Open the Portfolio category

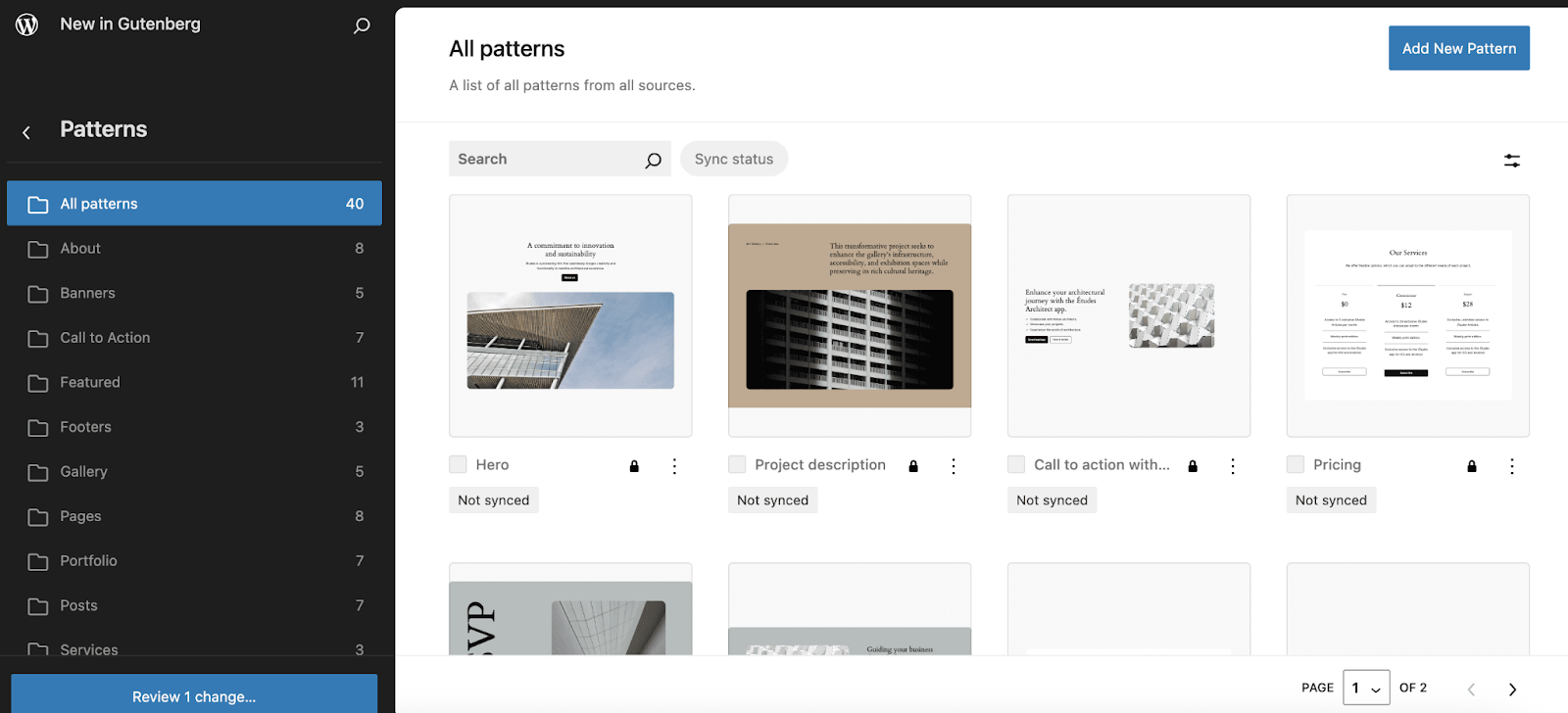pos(194,560)
